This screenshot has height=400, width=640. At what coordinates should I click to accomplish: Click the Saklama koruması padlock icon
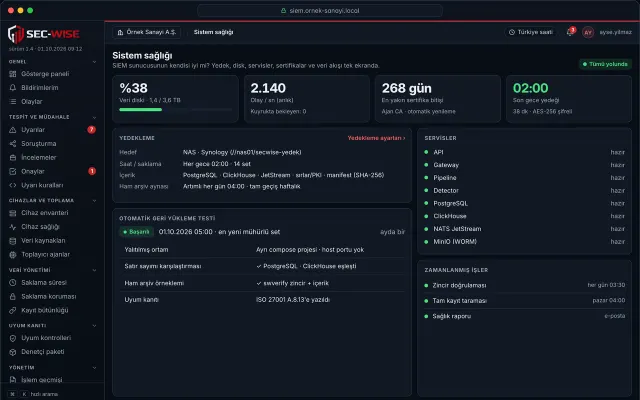[x=13, y=297]
